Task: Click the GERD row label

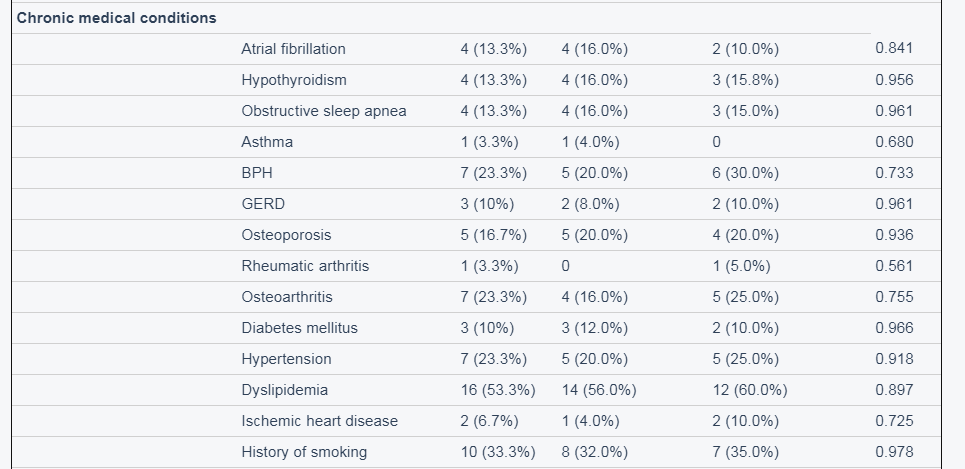Action: tap(263, 204)
